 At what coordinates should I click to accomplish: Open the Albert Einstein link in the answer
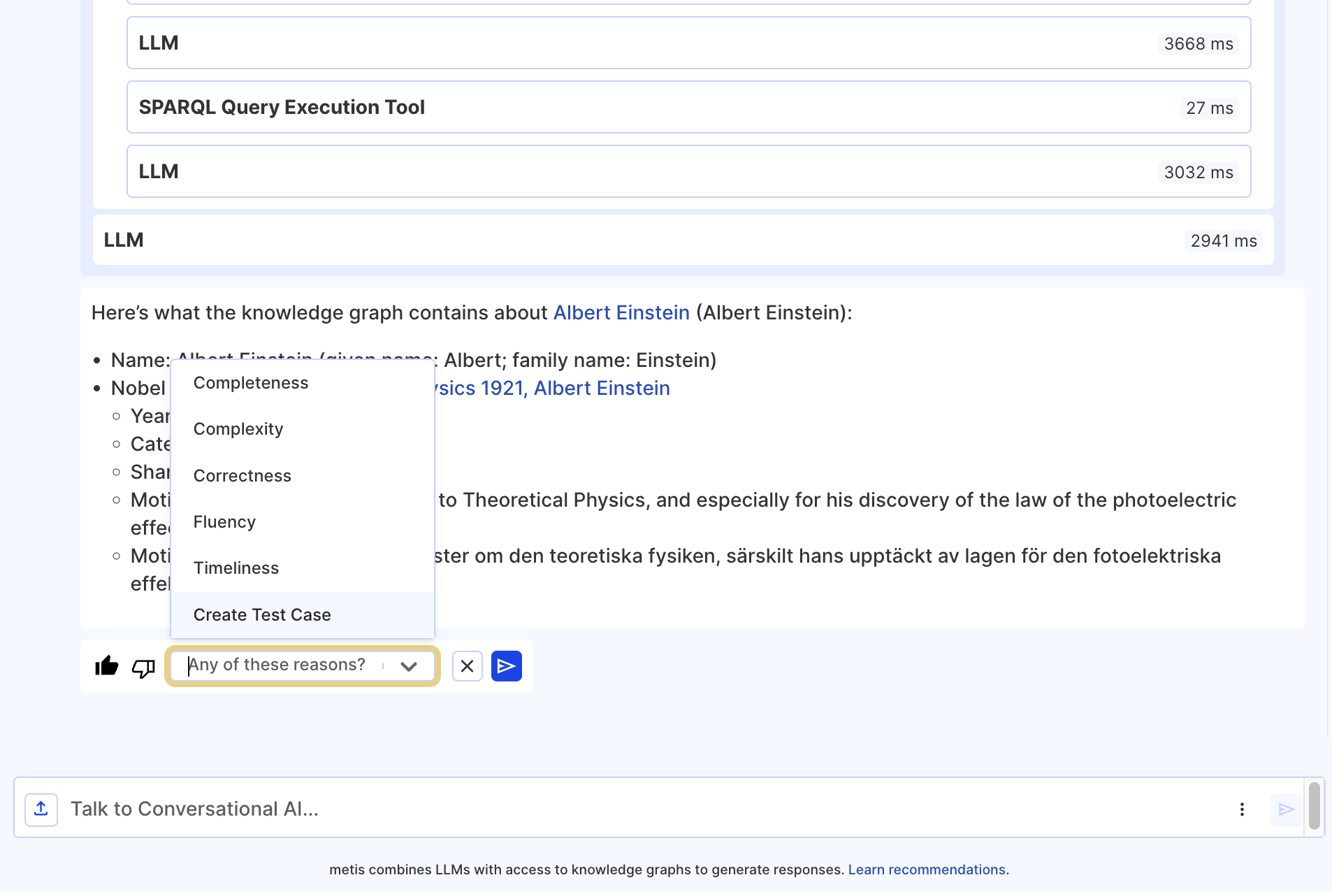621,312
